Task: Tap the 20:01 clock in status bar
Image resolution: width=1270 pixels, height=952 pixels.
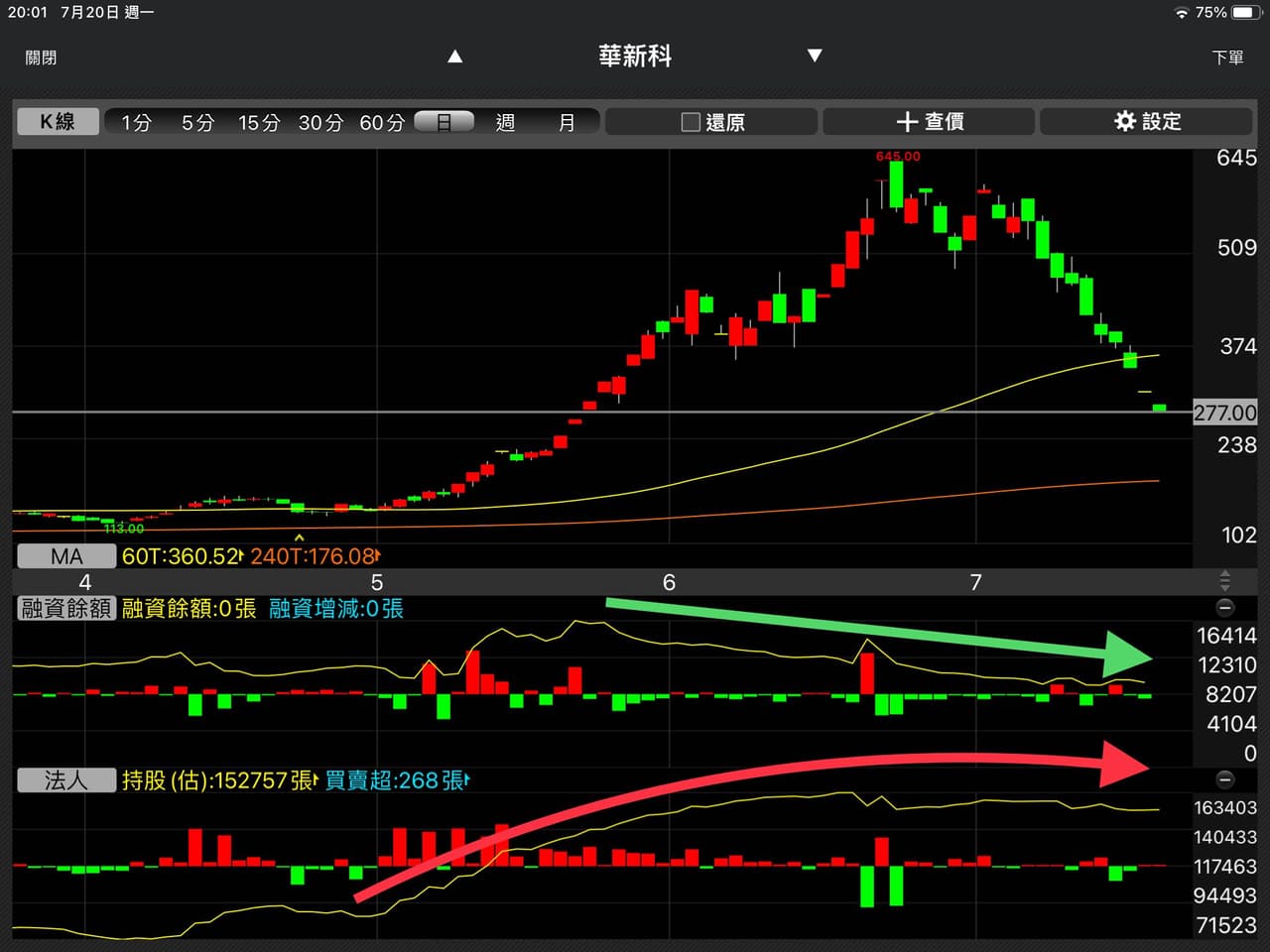Action: coord(27,13)
